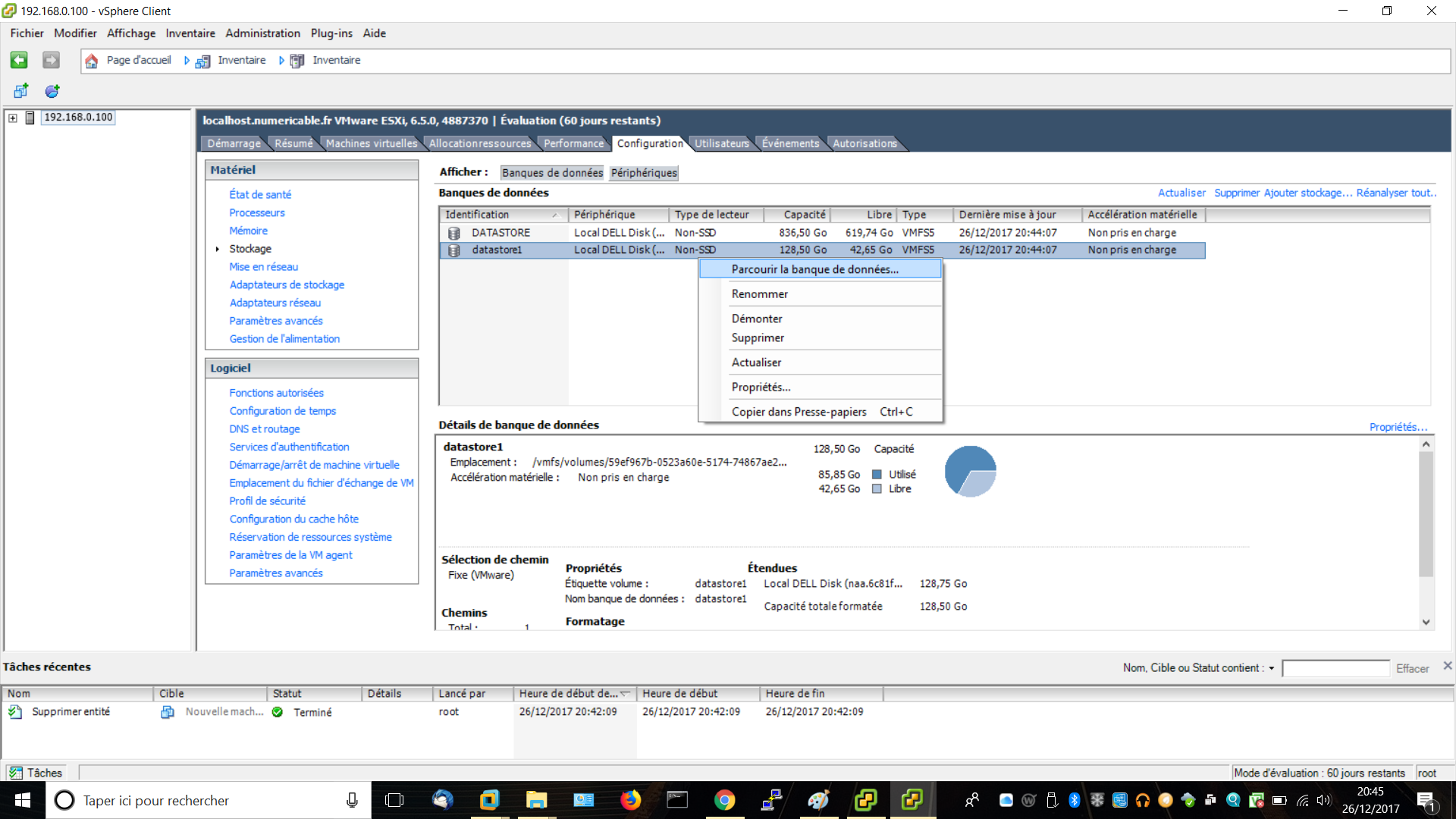Choose Supprimer in the context menu
Viewport: 1456px width, 819px height.
pyautogui.click(x=820, y=338)
